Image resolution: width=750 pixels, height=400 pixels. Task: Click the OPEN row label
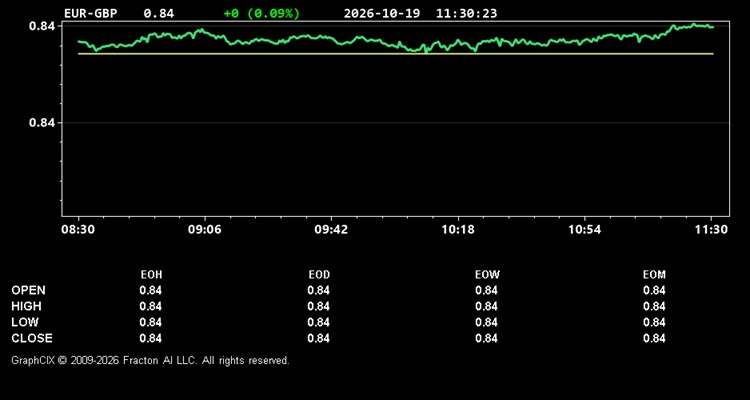click(x=29, y=290)
